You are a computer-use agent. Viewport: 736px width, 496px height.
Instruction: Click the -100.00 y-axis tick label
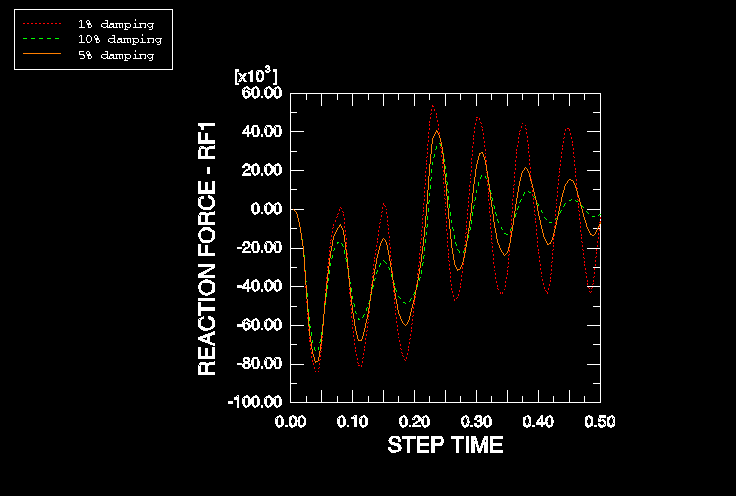point(257,402)
